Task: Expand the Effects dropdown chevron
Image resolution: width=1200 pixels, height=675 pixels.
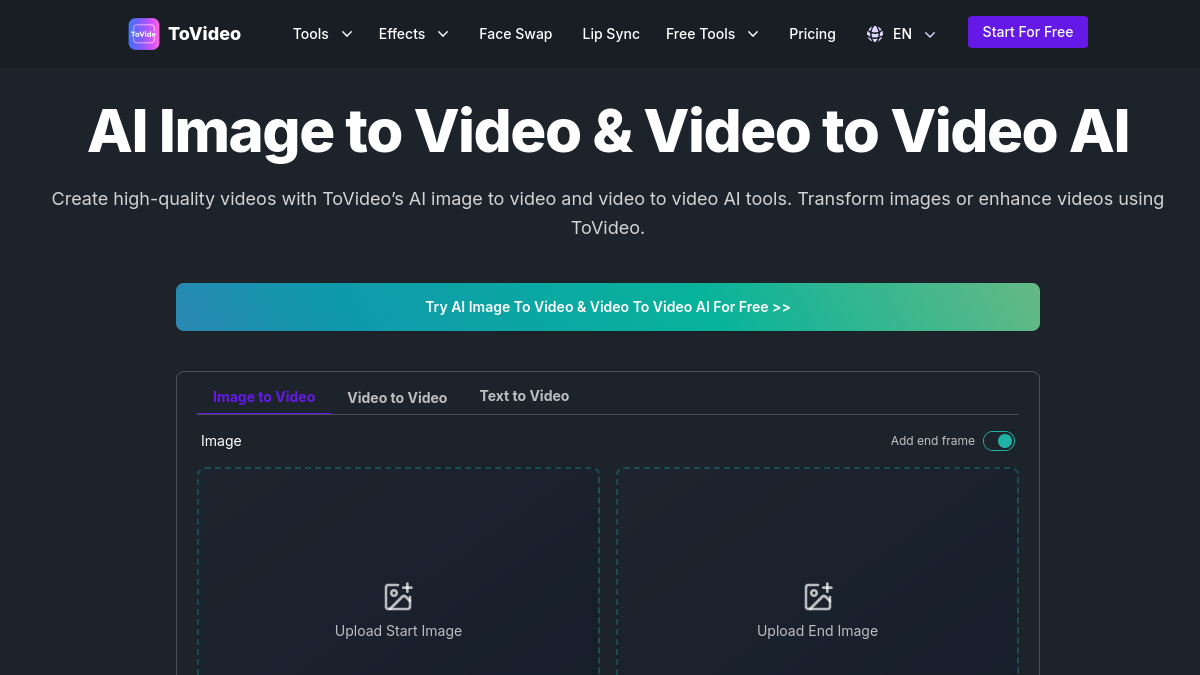Action: (443, 34)
